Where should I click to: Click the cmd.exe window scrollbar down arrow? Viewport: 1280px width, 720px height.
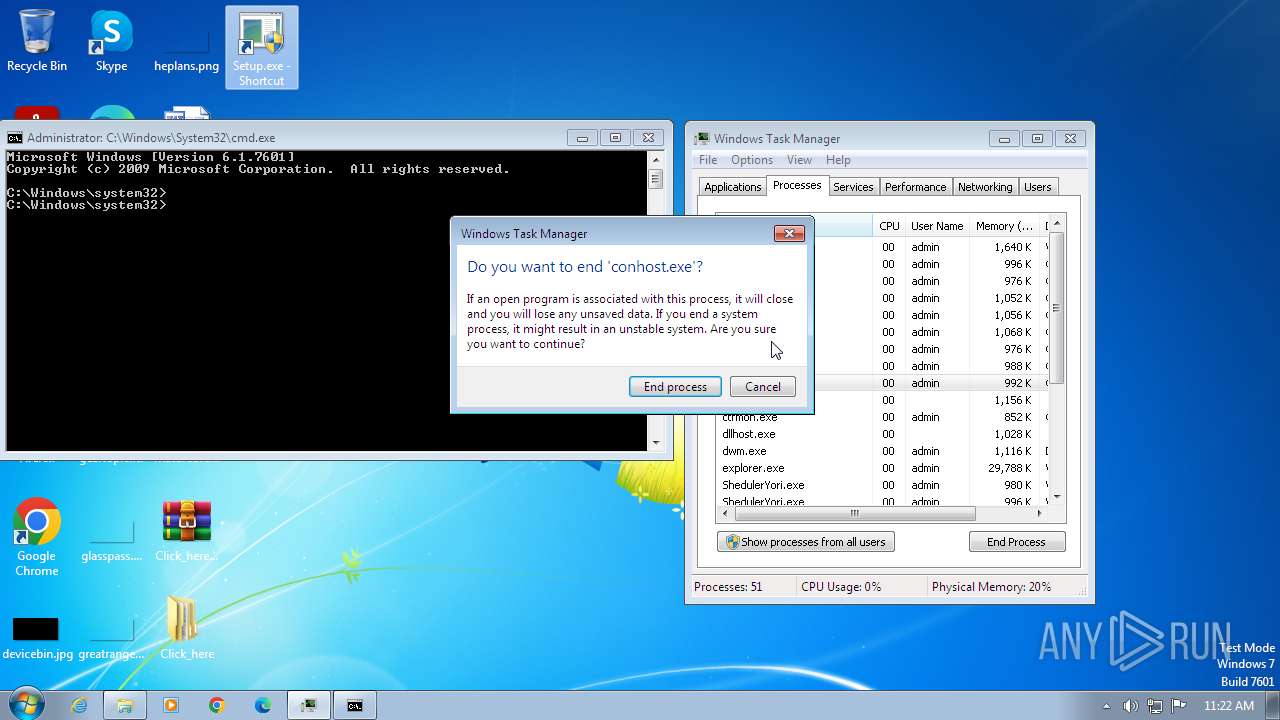656,442
